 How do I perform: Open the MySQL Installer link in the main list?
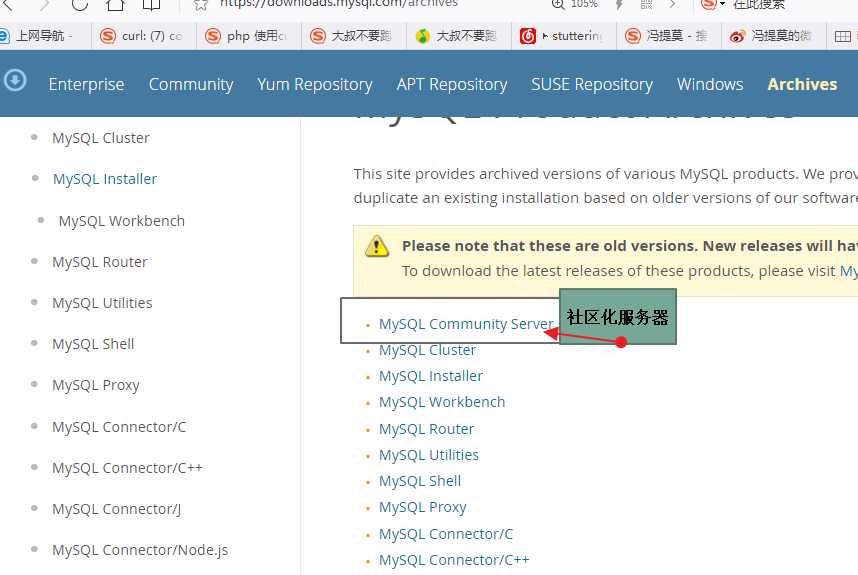(431, 376)
